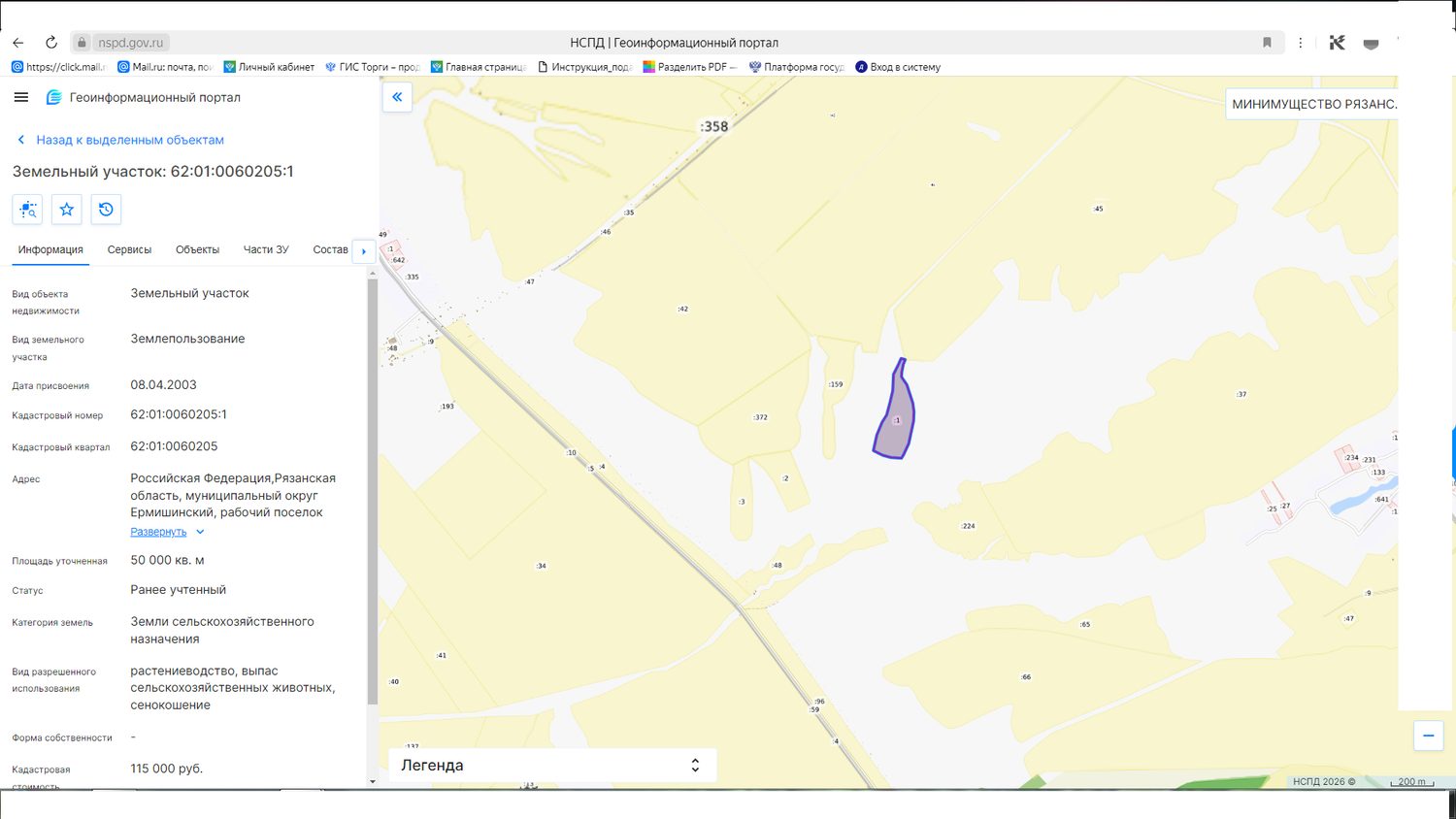1456x819 pixels.
Task: Click the bookmark icon in the address bar
Action: point(1267,43)
